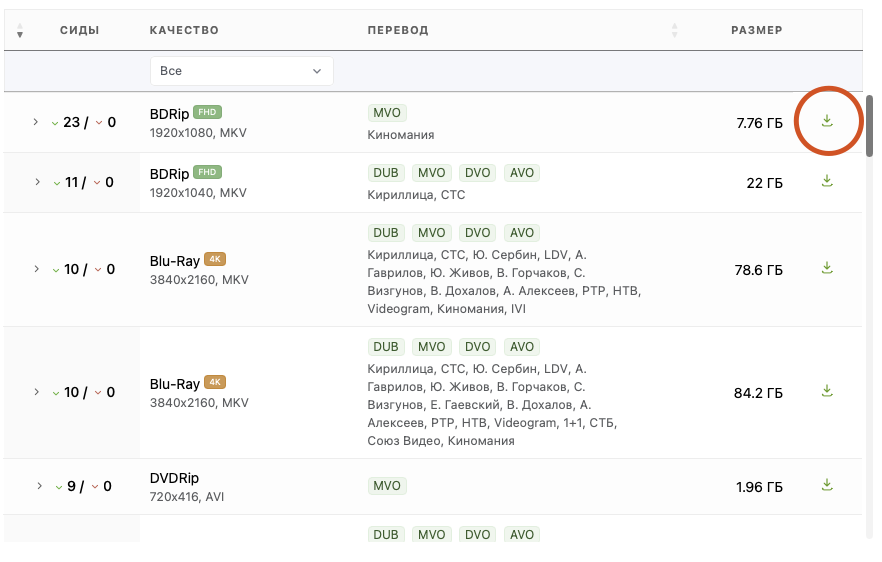Sort by the first column arrows
882x562 pixels.
(x=20, y=30)
